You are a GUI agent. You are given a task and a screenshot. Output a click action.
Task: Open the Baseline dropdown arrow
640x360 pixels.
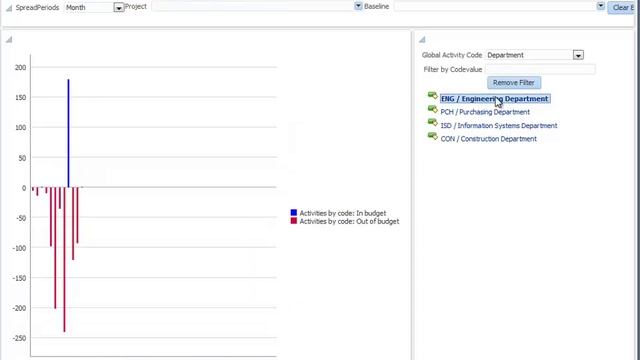(x=600, y=6)
